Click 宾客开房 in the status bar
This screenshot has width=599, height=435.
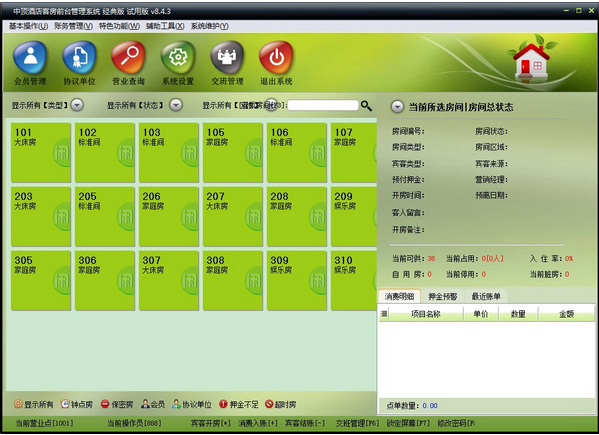210,423
